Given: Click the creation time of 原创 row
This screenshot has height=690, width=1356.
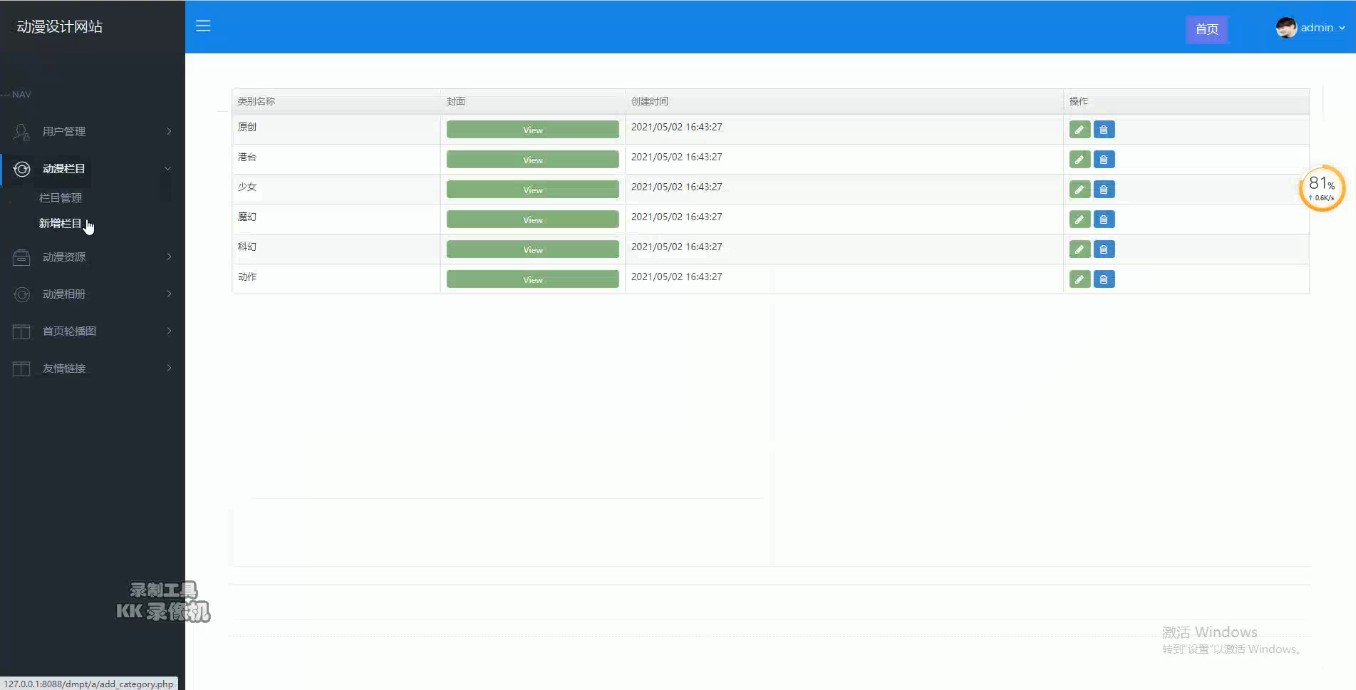Looking at the screenshot, I should (677, 127).
